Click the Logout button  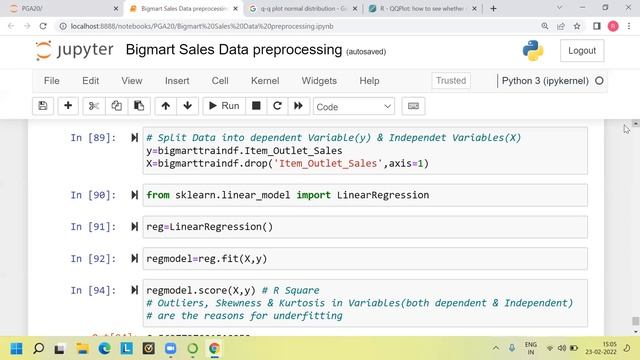[582, 51]
